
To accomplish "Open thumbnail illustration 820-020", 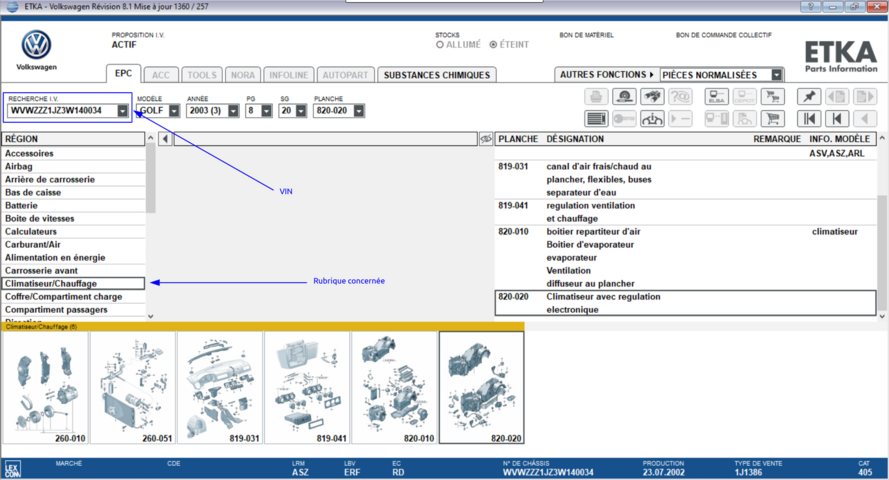I will [481, 388].
